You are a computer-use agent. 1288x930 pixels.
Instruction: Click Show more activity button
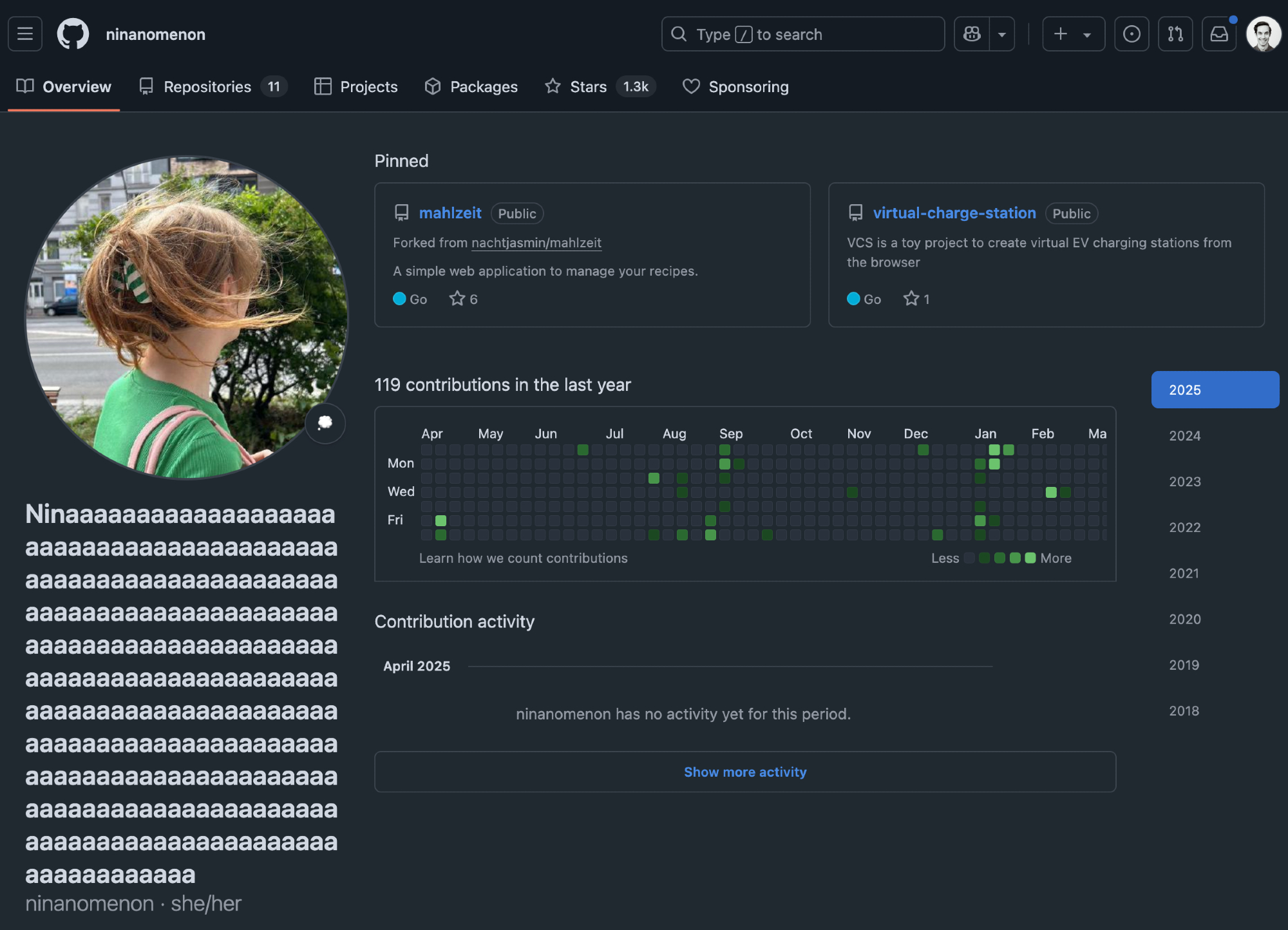[x=744, y=772]
